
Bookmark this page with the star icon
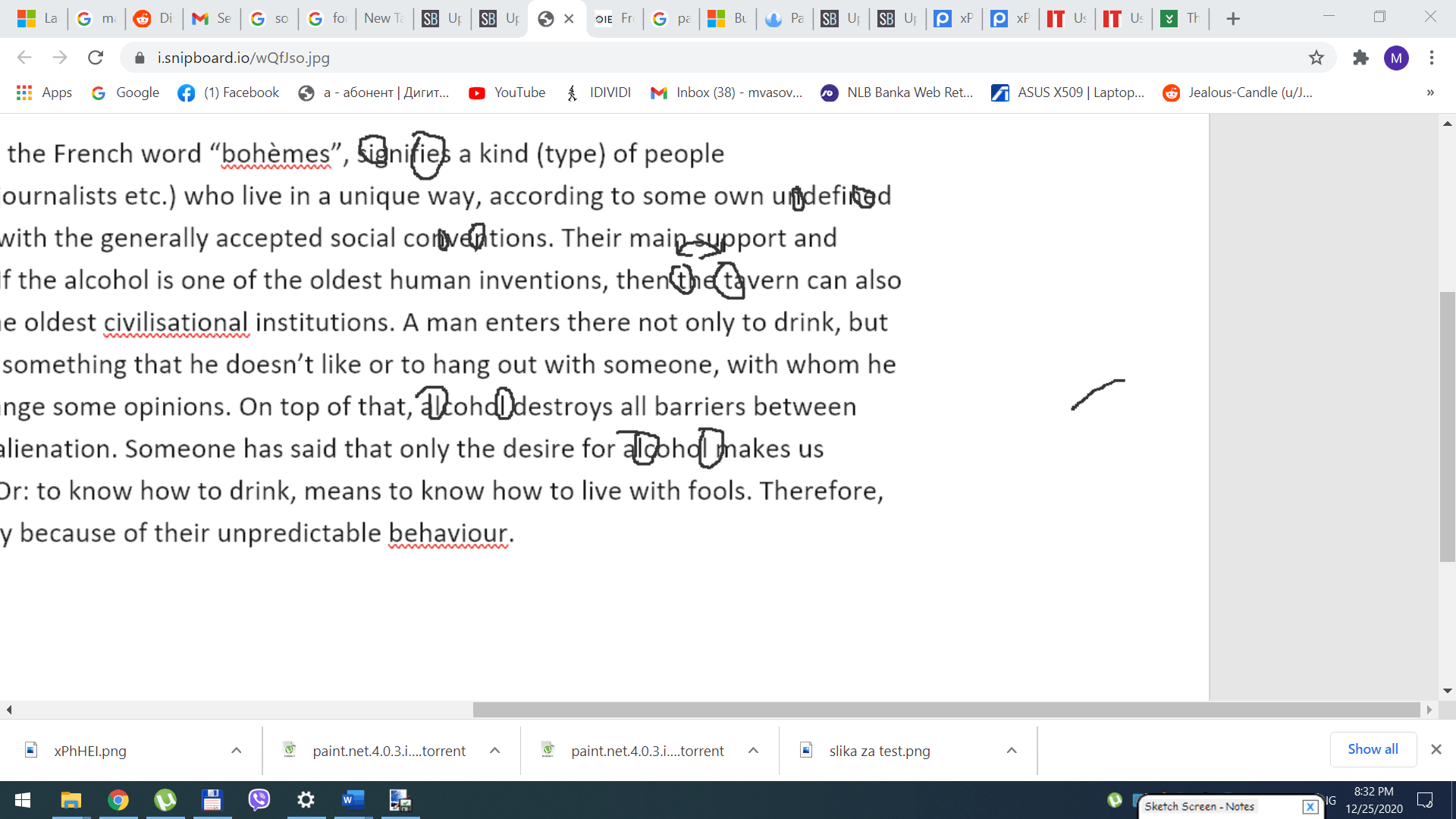[1316, 58]
